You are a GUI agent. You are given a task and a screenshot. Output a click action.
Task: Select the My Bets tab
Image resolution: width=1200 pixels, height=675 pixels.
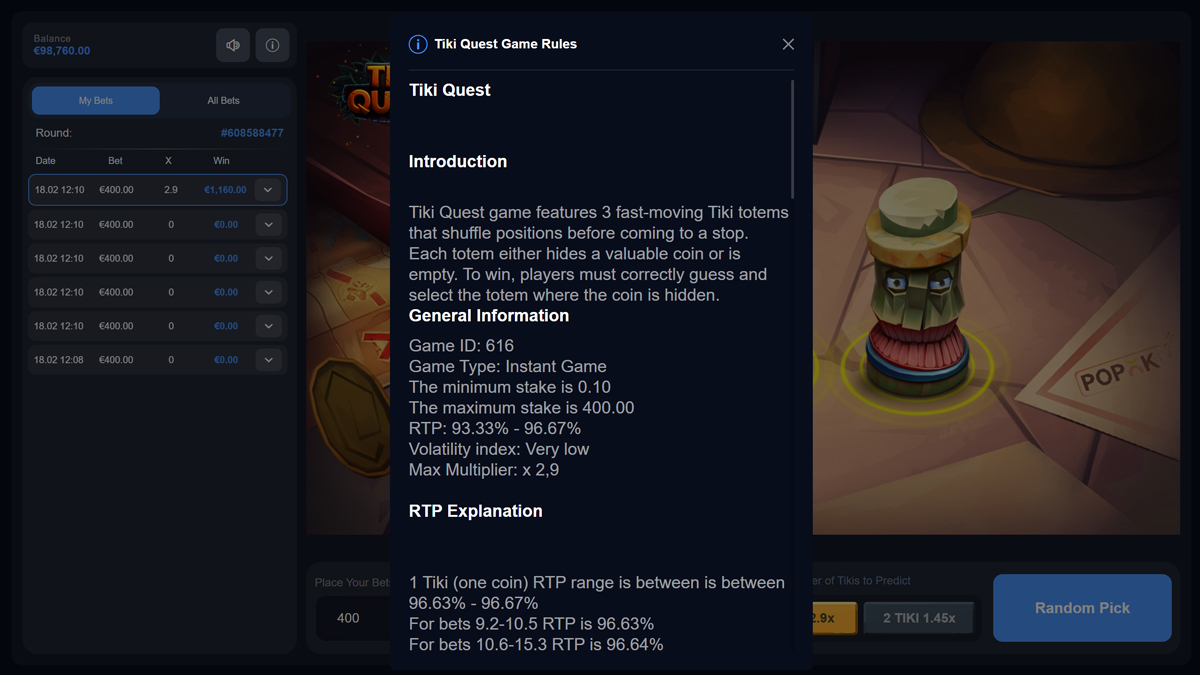(x=96, y=100)
